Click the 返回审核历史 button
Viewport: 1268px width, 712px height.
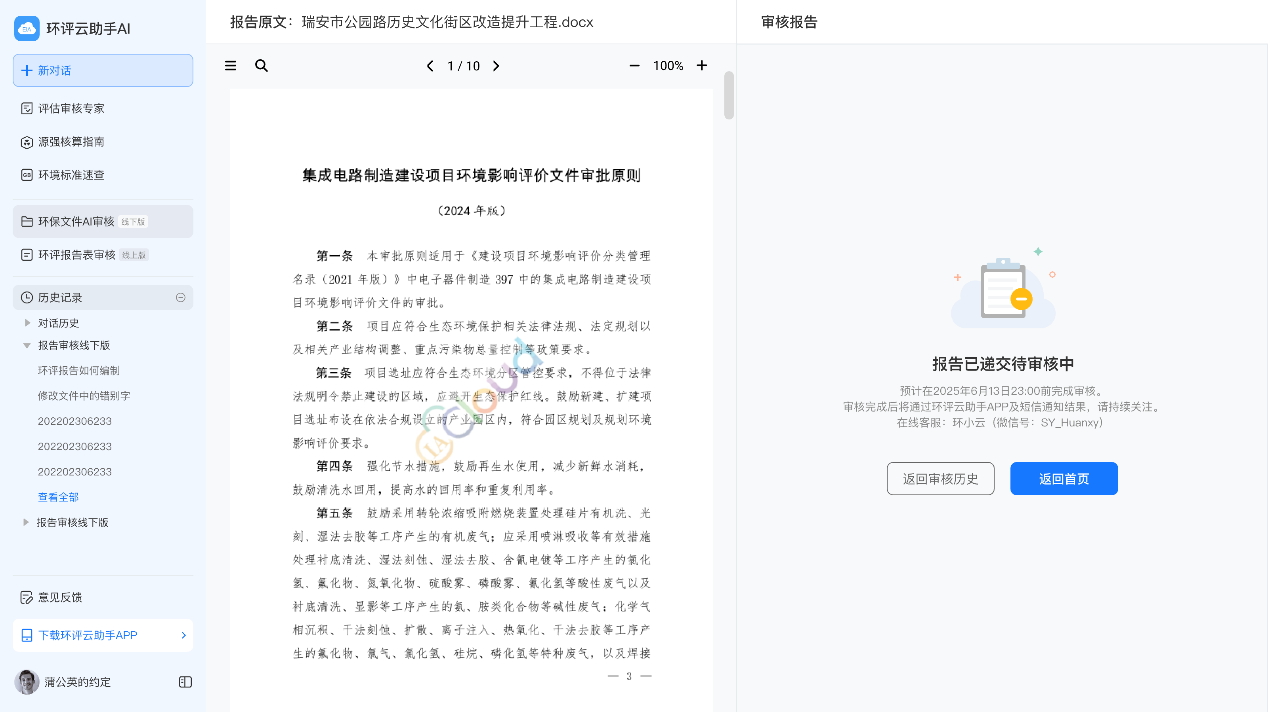click(x=941, y=479)
